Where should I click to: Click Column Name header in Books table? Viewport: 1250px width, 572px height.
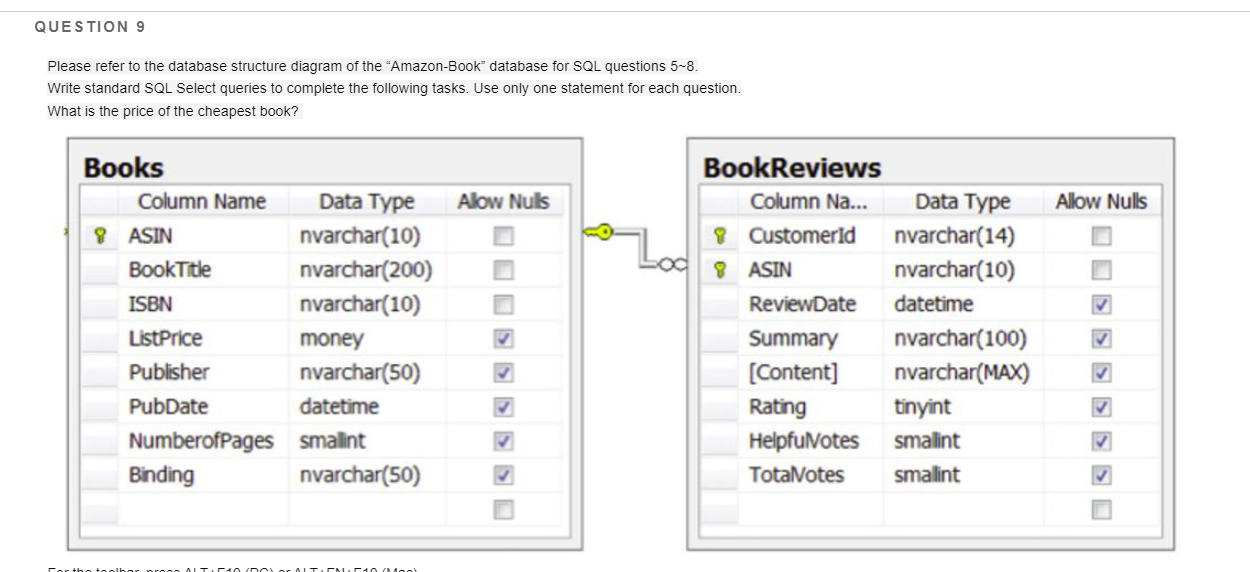pos(201,202)
